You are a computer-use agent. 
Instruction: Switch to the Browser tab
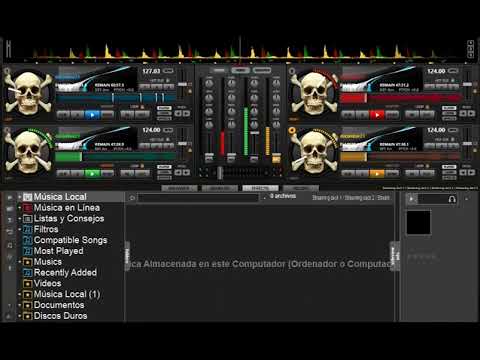pyautogui.click(x=179, y=188)
